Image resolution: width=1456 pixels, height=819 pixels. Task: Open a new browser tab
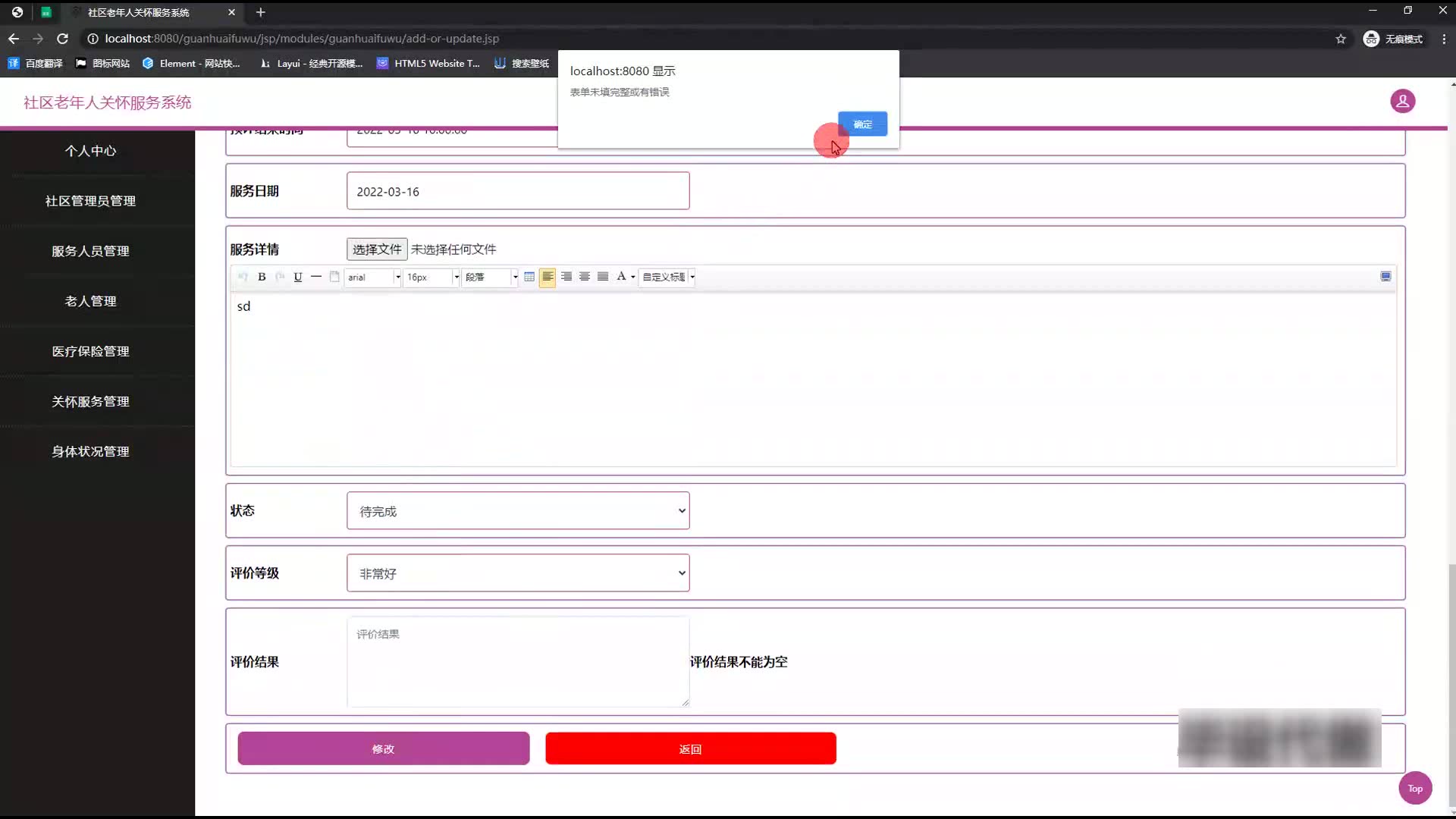tap(260, 12)
